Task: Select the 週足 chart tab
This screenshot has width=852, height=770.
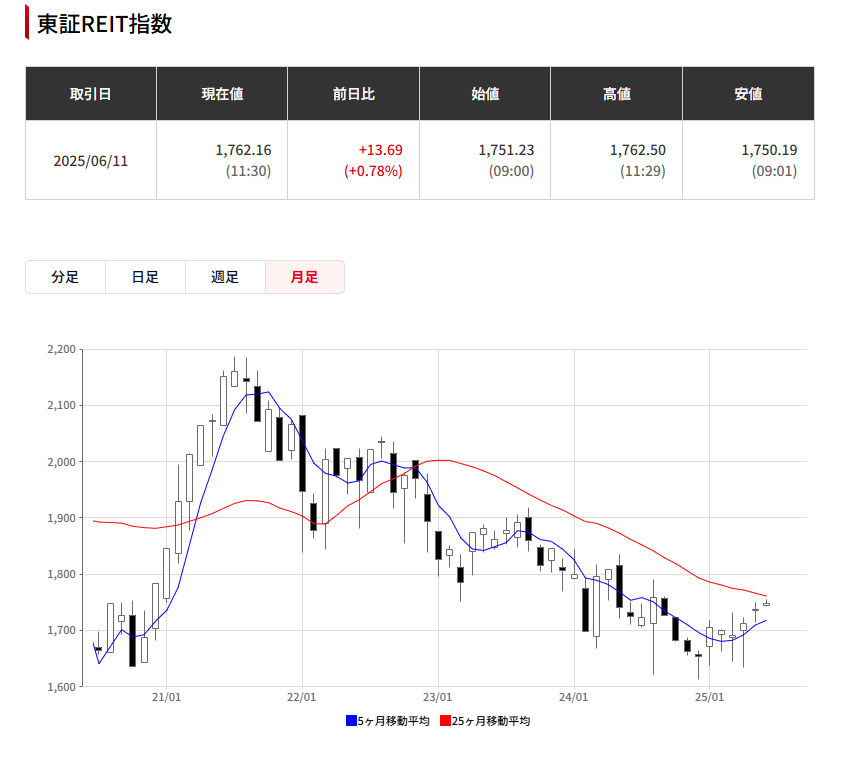Action: (225, 277)
